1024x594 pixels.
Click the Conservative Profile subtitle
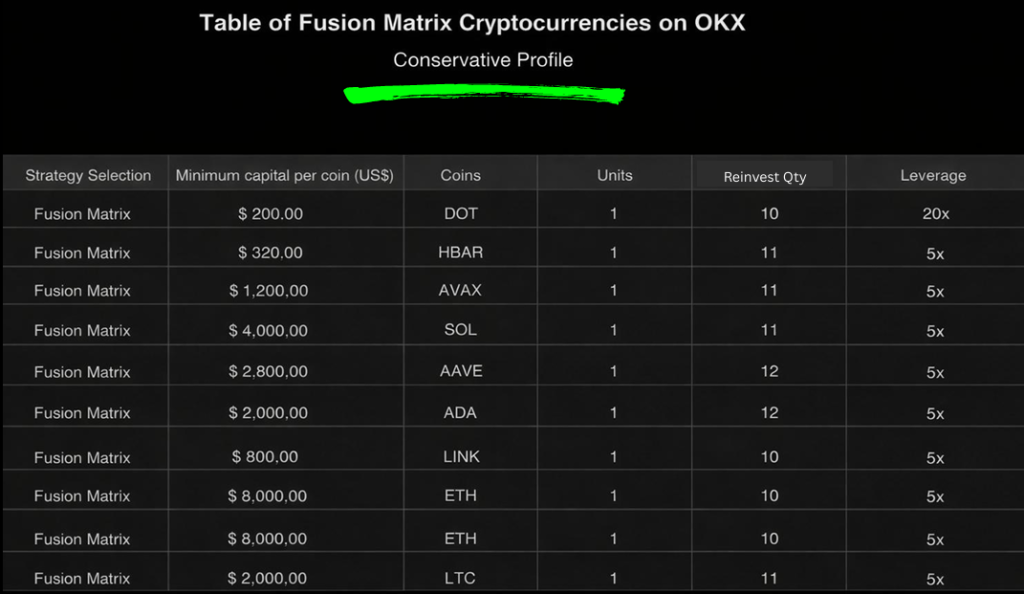click(483, 60)
